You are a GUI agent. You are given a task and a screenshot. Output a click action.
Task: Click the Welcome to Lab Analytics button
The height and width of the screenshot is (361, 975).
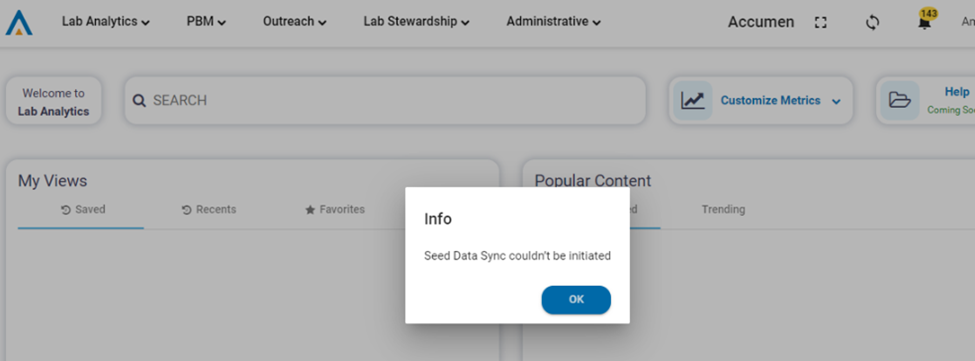(x=53, y=103)
